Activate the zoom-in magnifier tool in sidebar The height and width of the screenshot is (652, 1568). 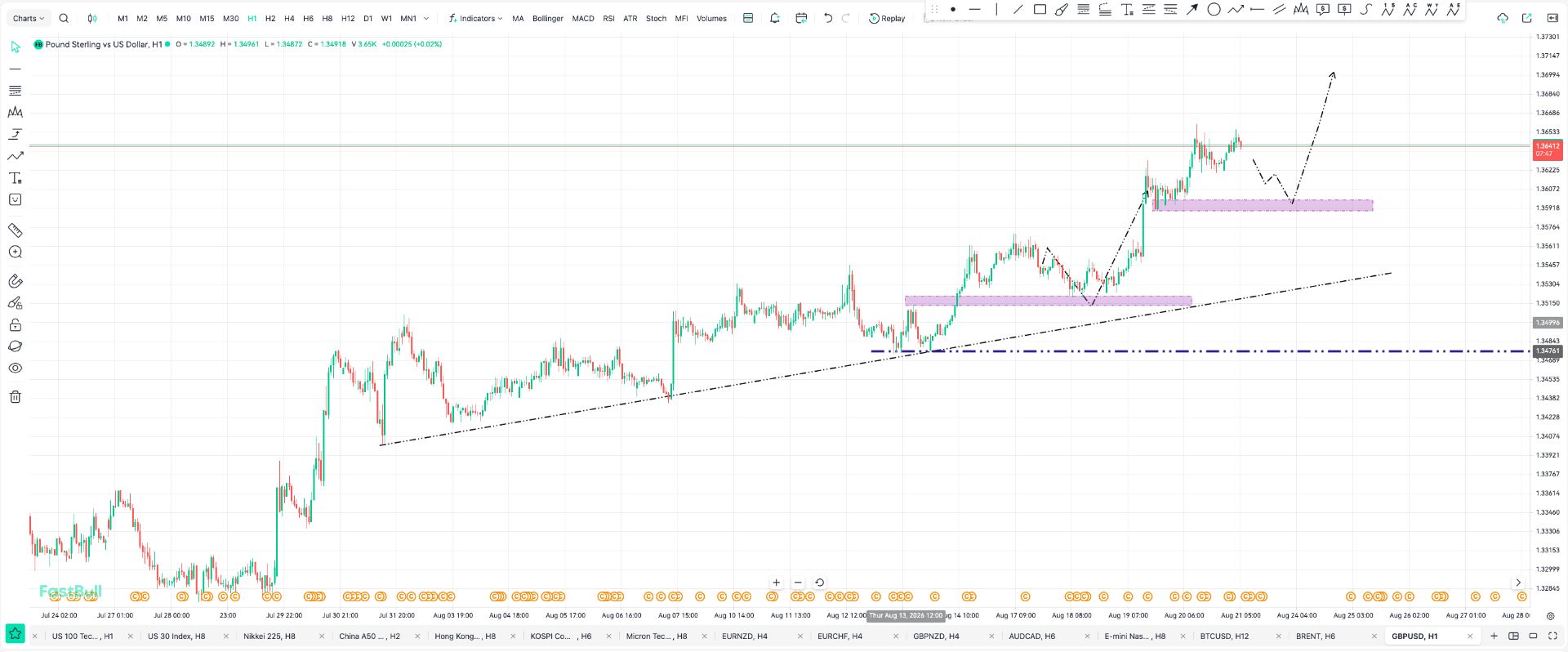(15, 252)
